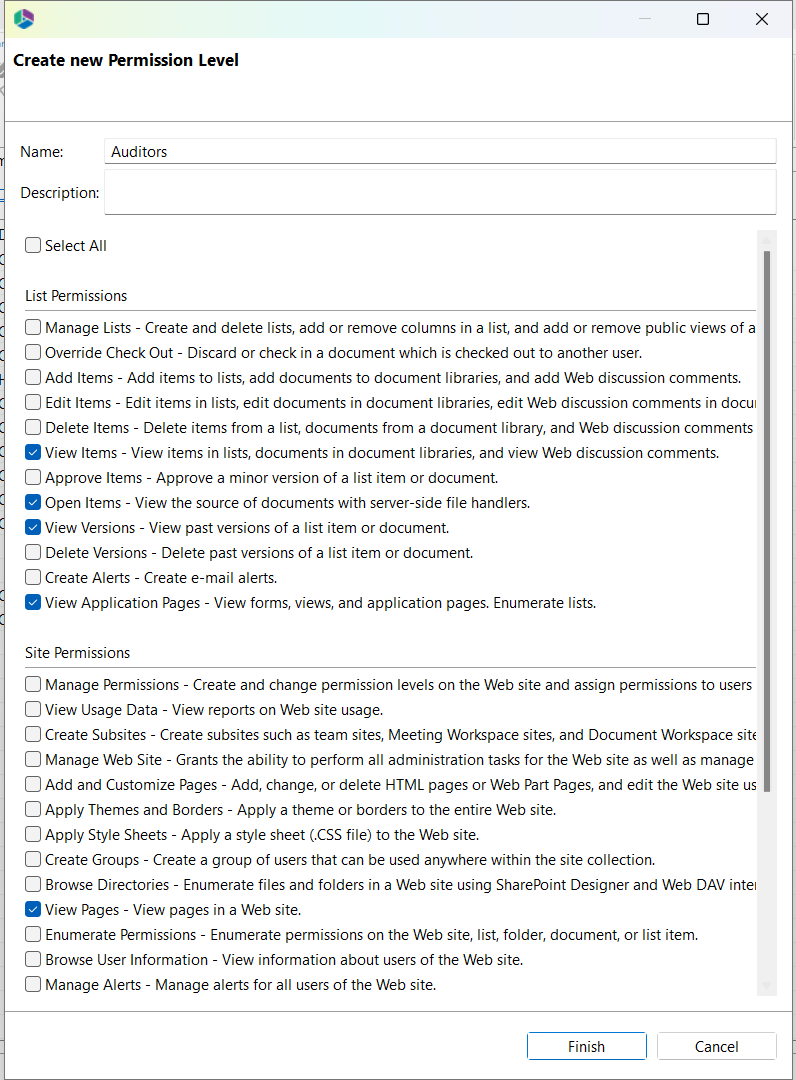This screenshot has height=1080, width=796.
Task: Uncheck the View Versions permission
Action: (34, 528)
